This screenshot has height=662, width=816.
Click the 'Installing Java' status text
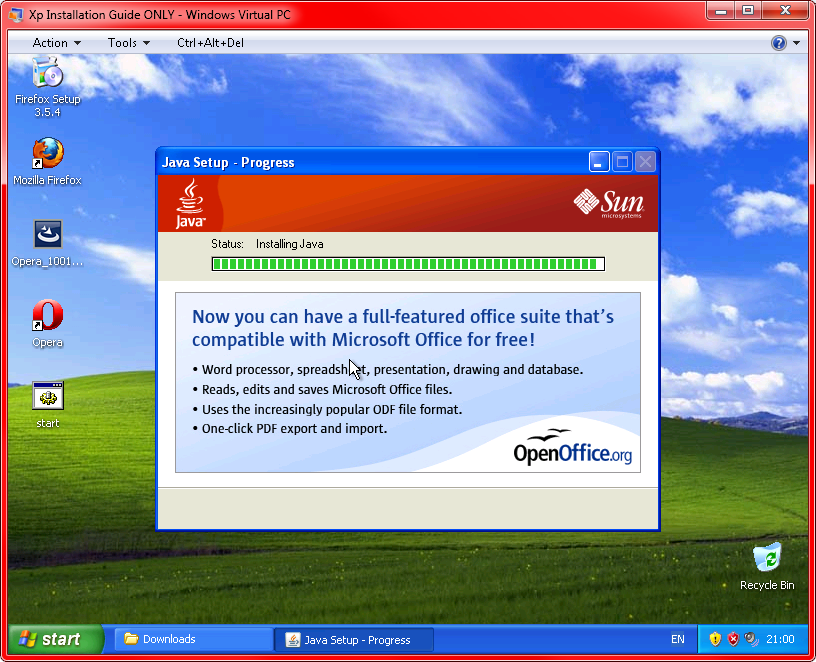pos(289,244)
